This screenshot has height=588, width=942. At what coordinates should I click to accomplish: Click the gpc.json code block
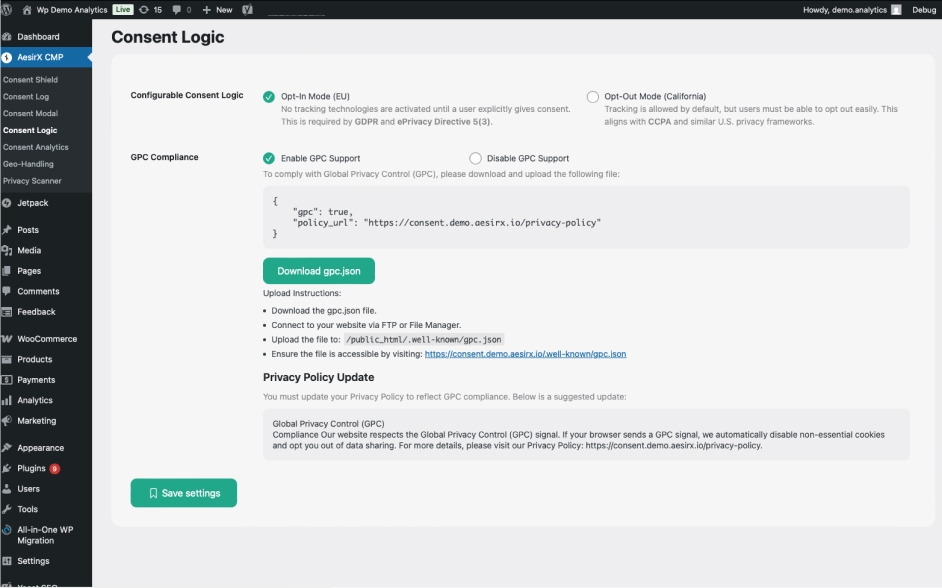coord(586,217)
